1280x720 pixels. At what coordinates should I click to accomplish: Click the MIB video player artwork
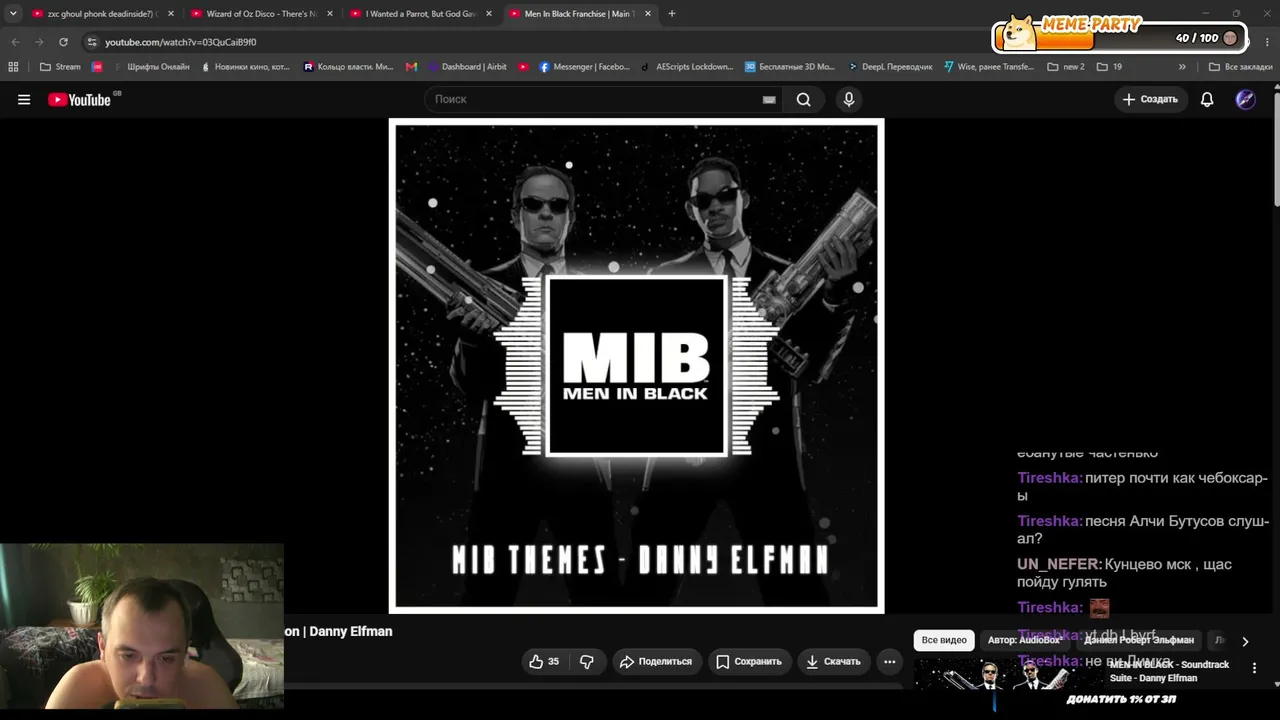pyautogui.click(x=636, y=366)
